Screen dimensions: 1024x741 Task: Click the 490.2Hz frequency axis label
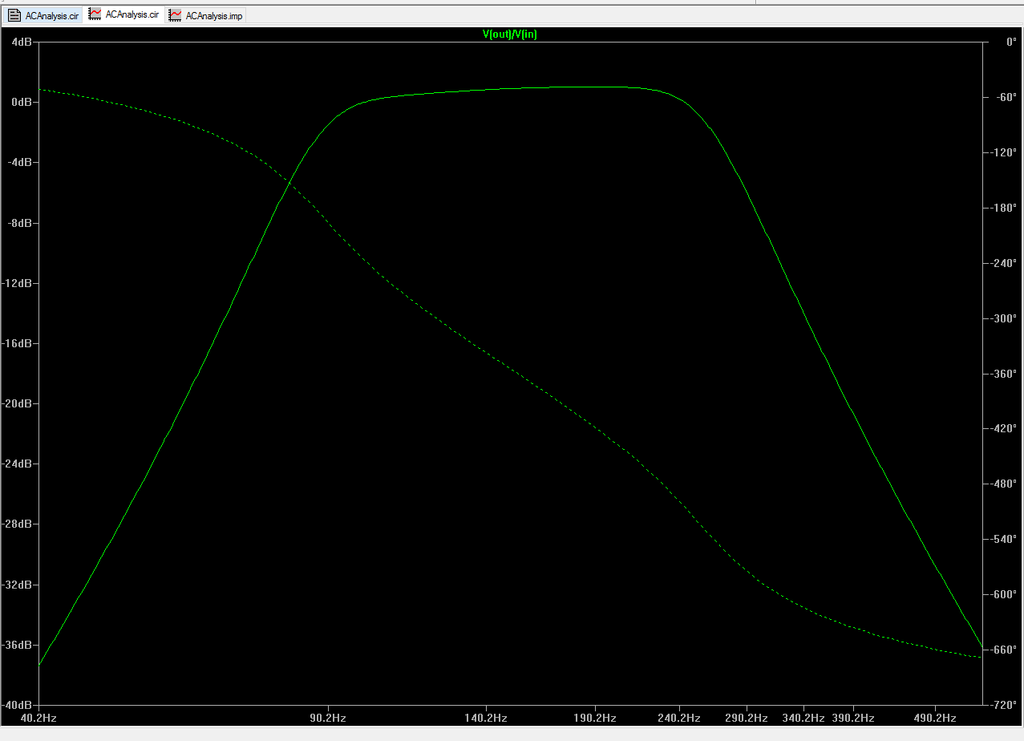pos(935,718)
